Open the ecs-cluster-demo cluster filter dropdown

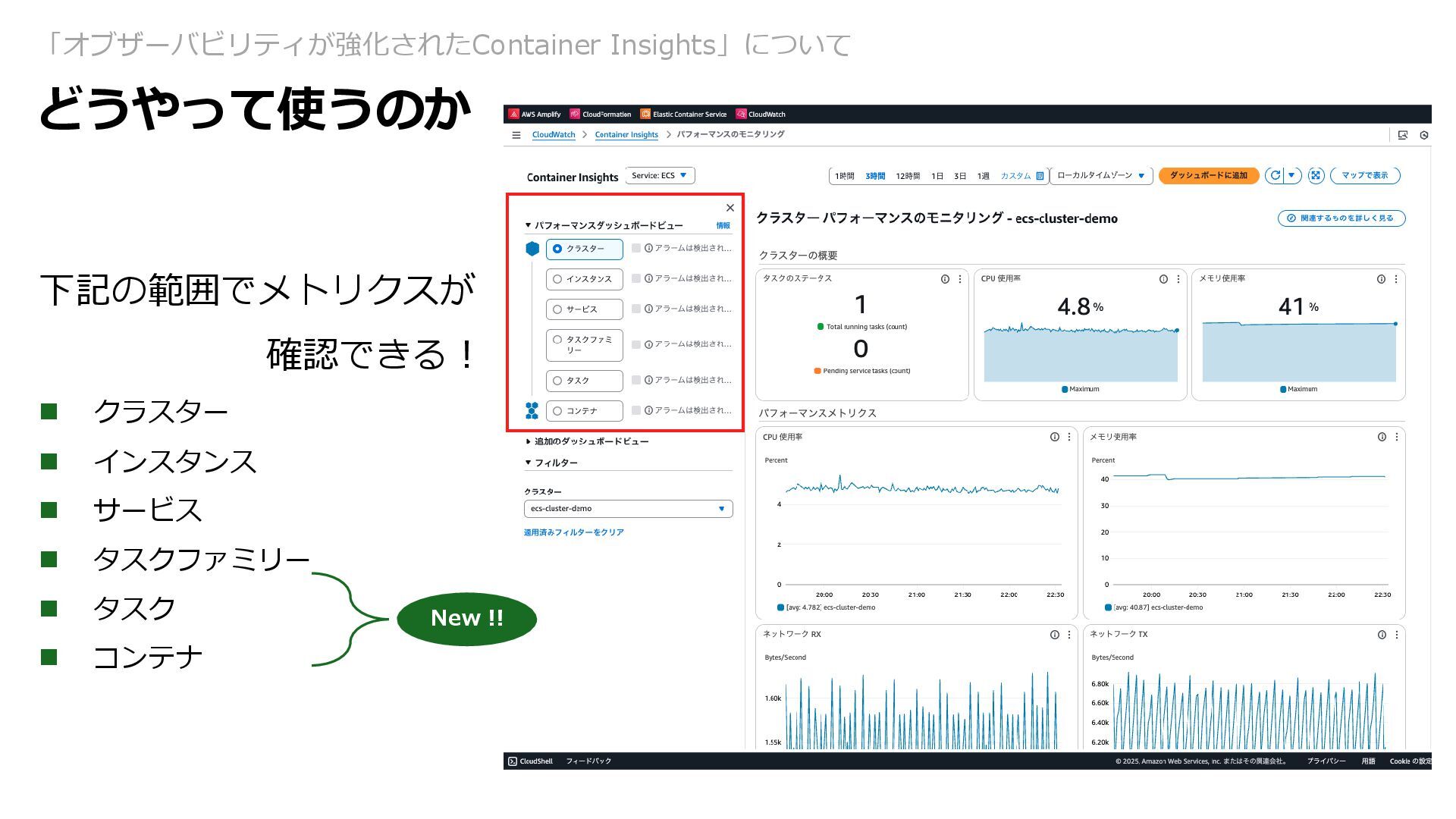click(x=628, y=509)
